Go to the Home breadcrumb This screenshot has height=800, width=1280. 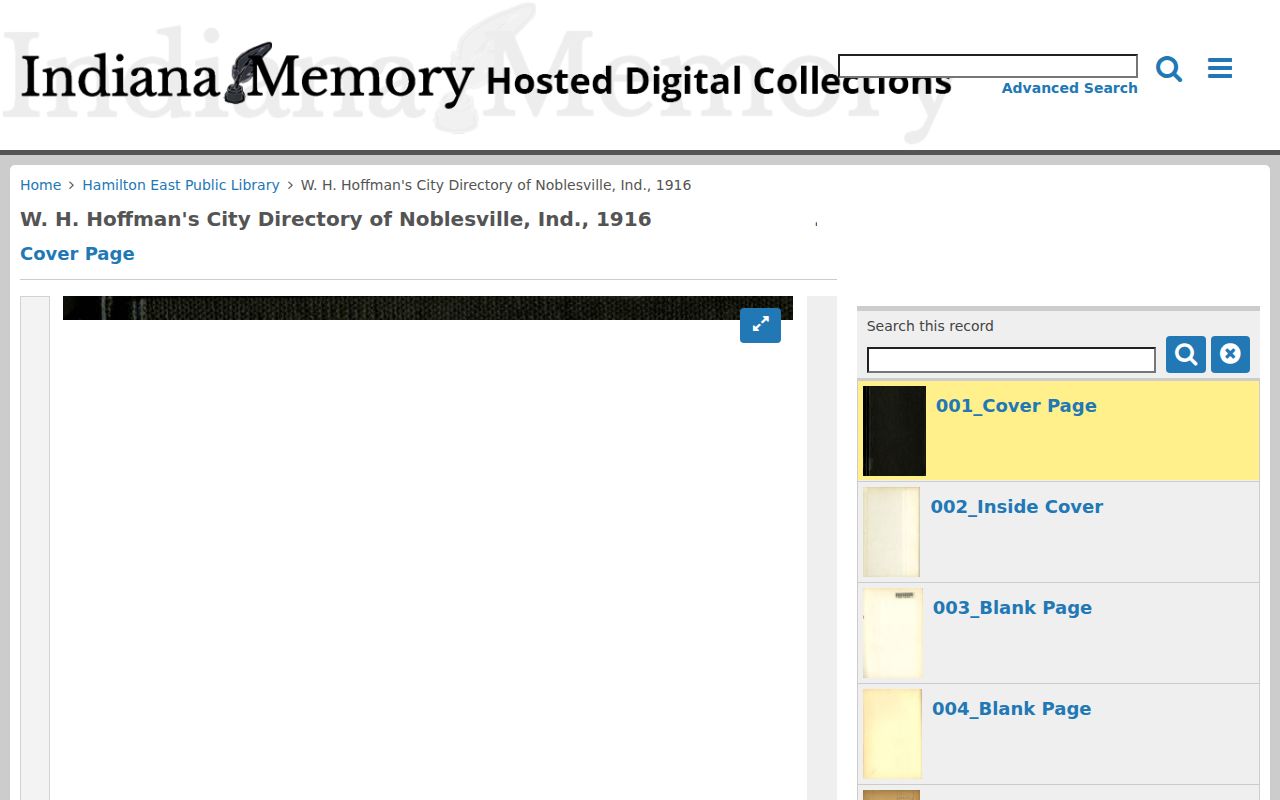[x=41, y=185]
